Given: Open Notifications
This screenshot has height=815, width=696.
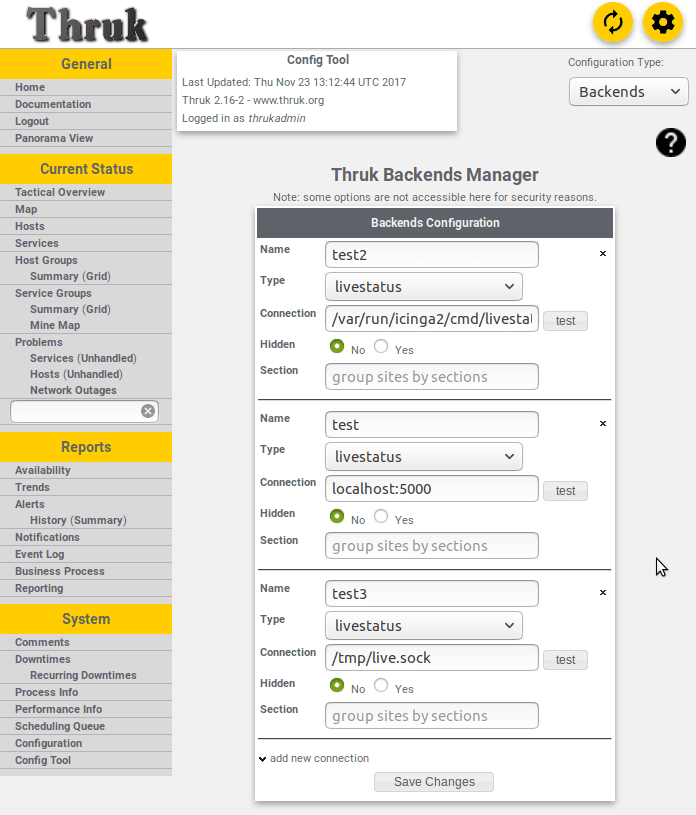Looking at the screenshot, I should [x=47, y=537].
